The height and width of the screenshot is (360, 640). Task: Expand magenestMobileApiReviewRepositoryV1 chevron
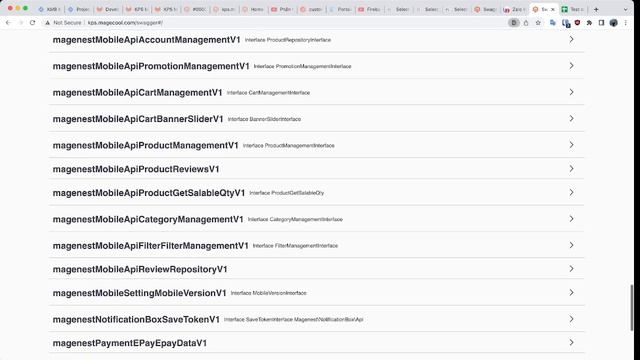click(x=571, y=269)
